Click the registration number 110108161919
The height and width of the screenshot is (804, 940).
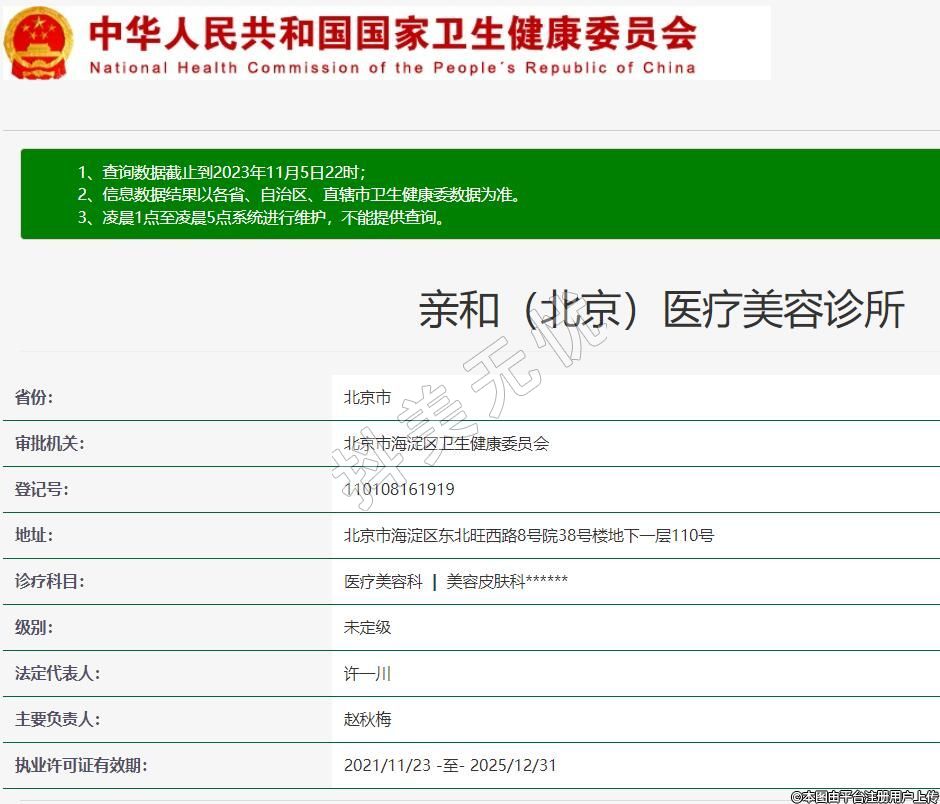(399, 489)
